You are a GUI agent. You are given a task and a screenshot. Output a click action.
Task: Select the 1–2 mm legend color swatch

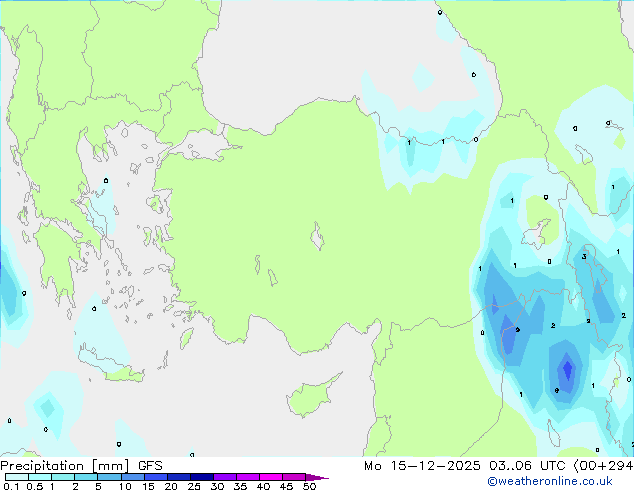click(x=63, y=477)
